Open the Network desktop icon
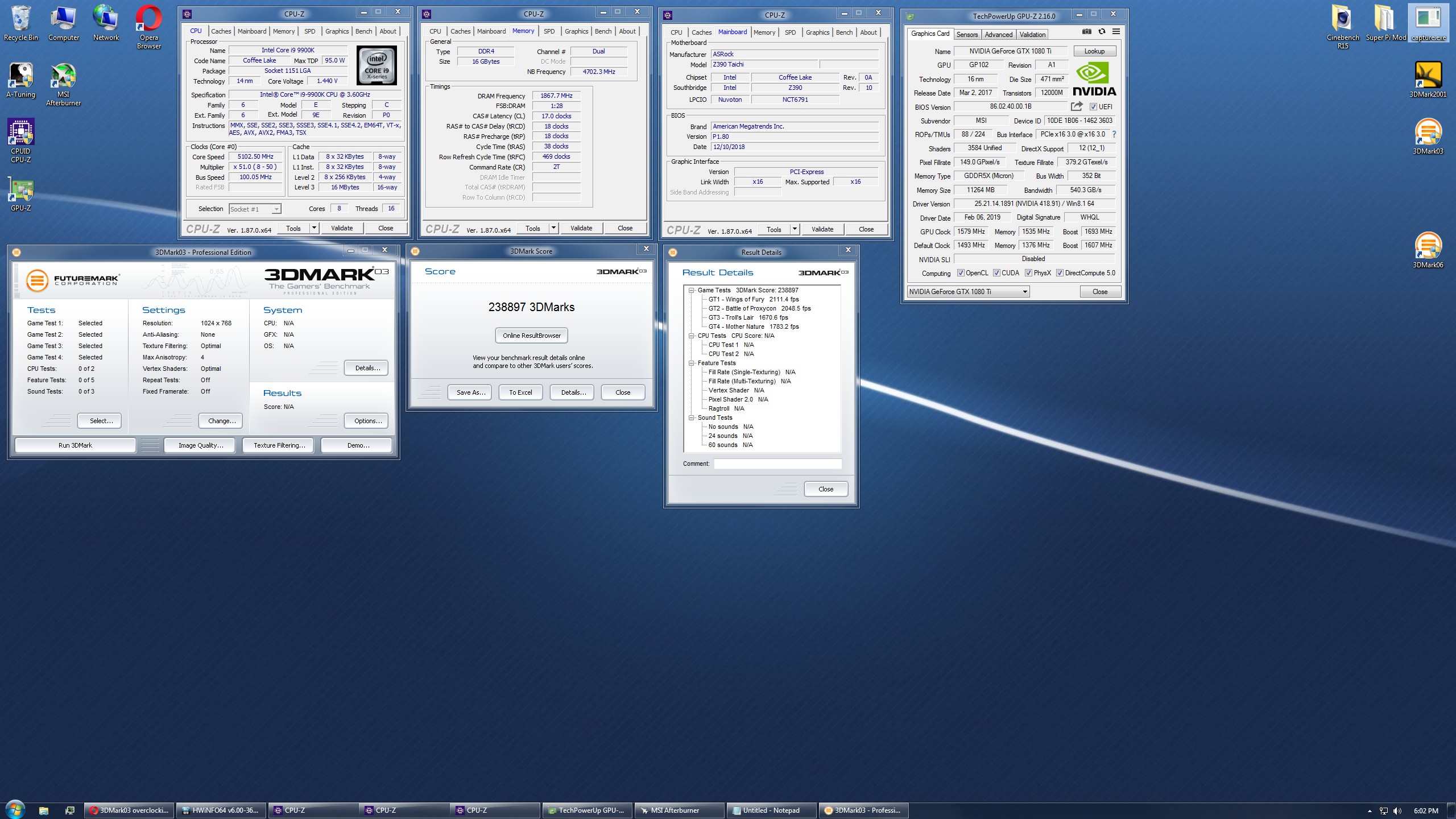The width and height of the screenshot is (1456, 819). pyautogui.click(x=106, y=23)
